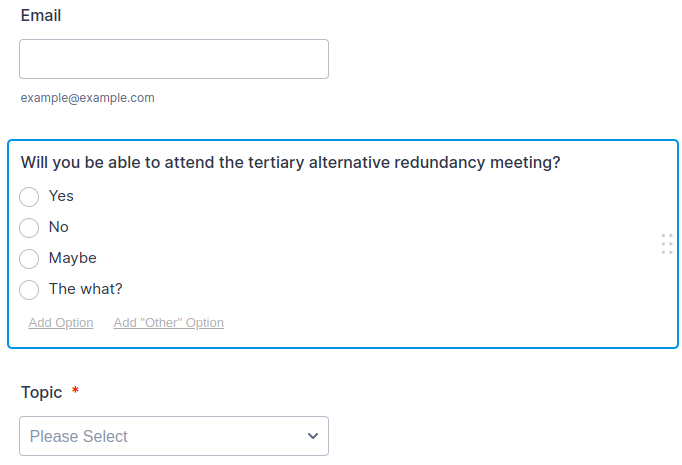Click the example@example.com hint text
682x465 pixels.
tap(88, 98)
